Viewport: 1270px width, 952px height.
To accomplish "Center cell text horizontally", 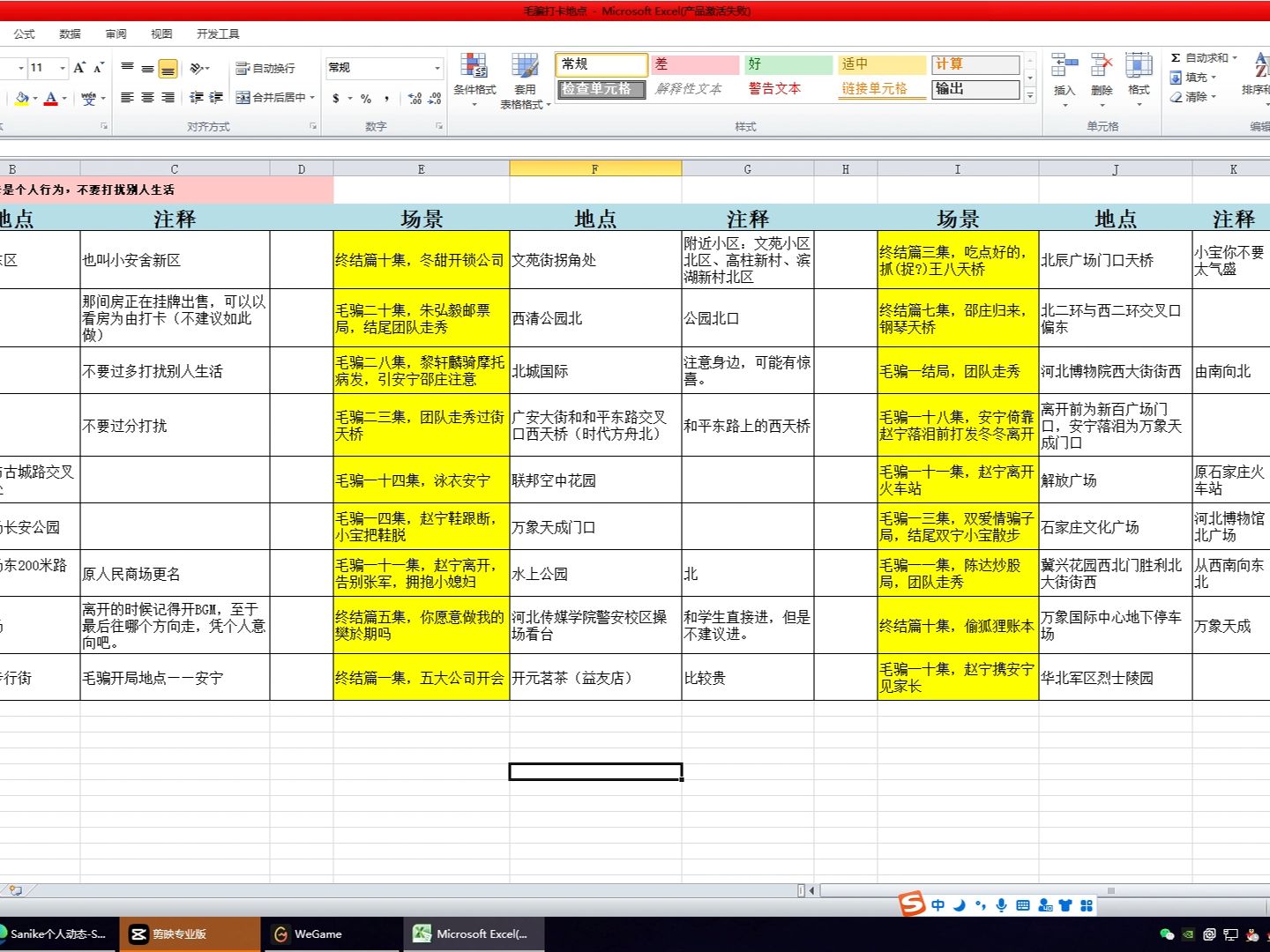I will [x=147, y=97].
